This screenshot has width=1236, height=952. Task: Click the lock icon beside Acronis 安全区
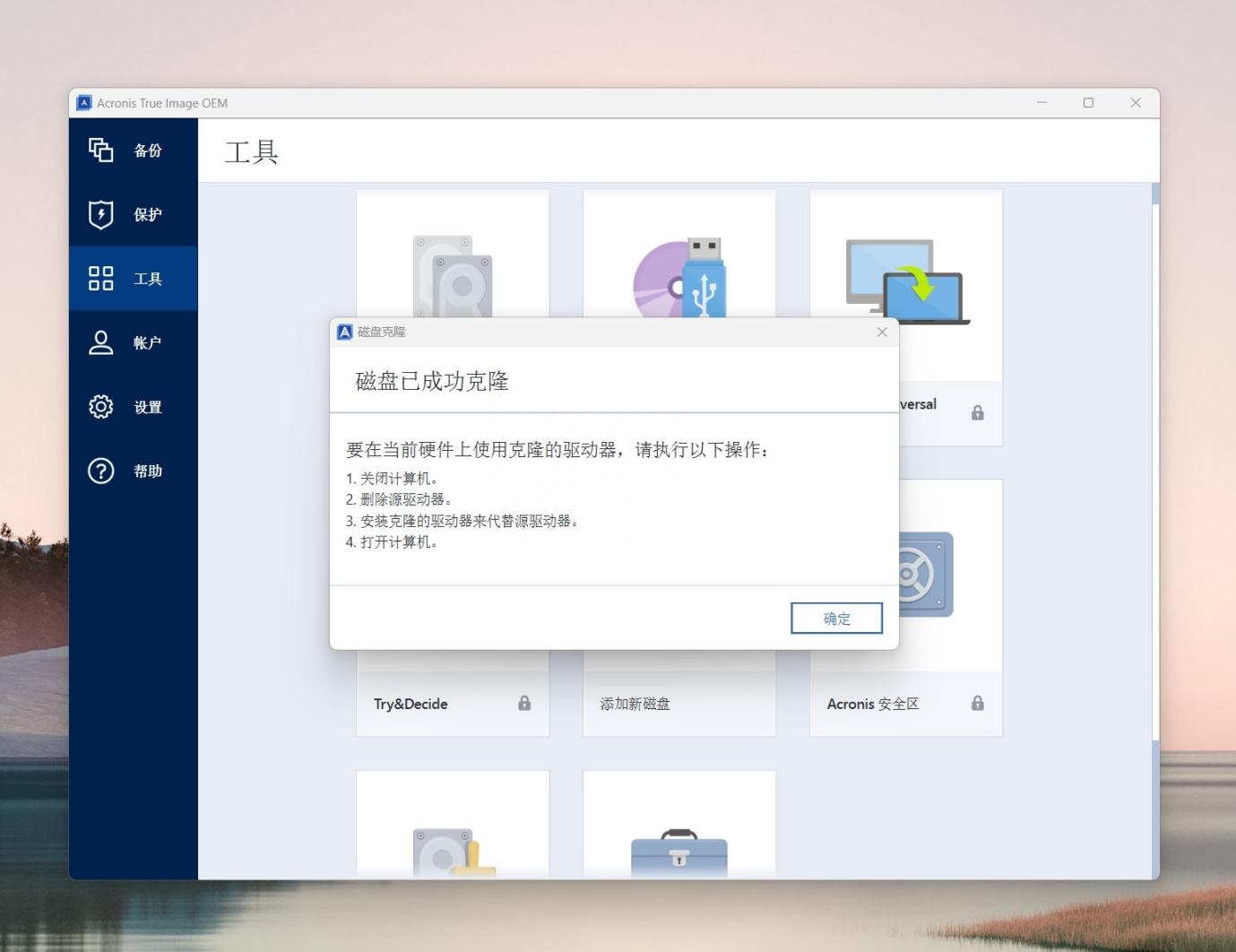[x=978, y=703]
